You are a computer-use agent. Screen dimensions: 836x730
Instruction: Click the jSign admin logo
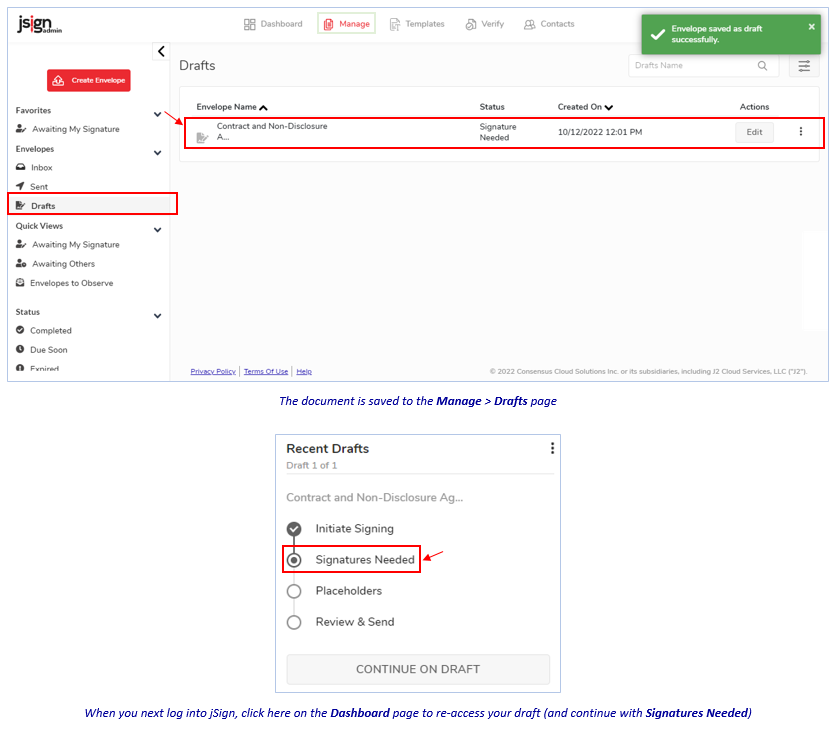39,24
